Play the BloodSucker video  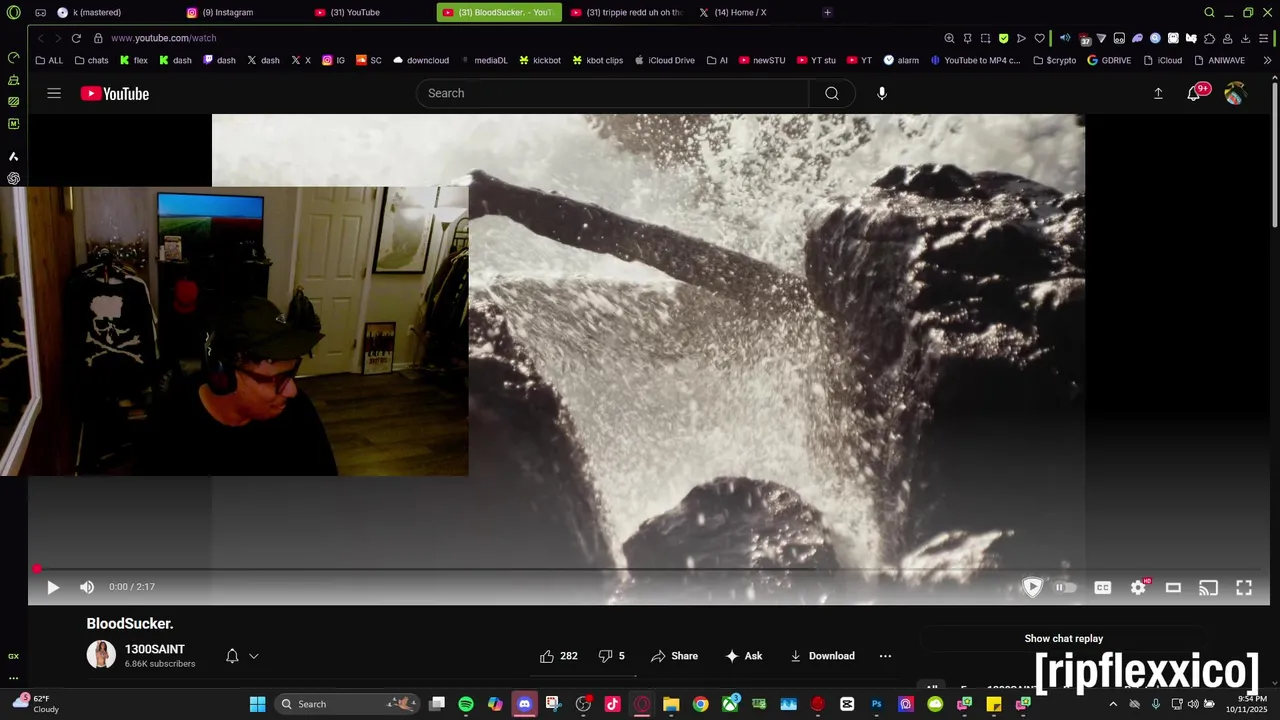pos(53,588)
